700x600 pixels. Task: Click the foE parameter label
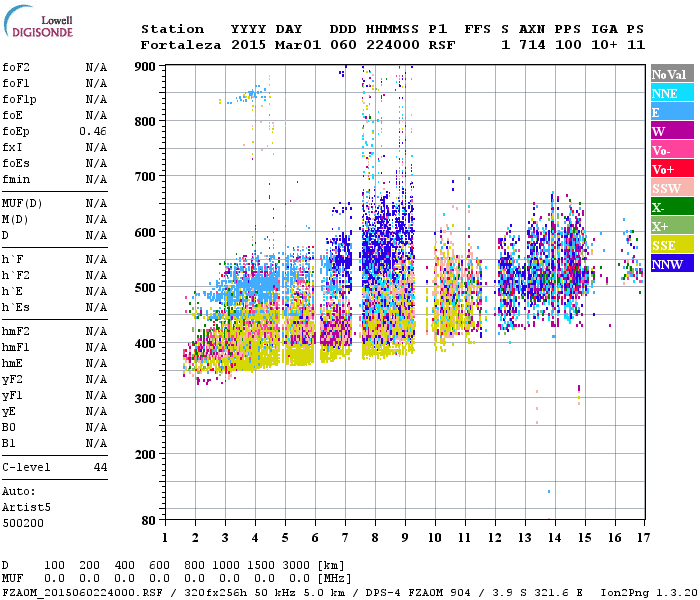[x=12, y=115]
